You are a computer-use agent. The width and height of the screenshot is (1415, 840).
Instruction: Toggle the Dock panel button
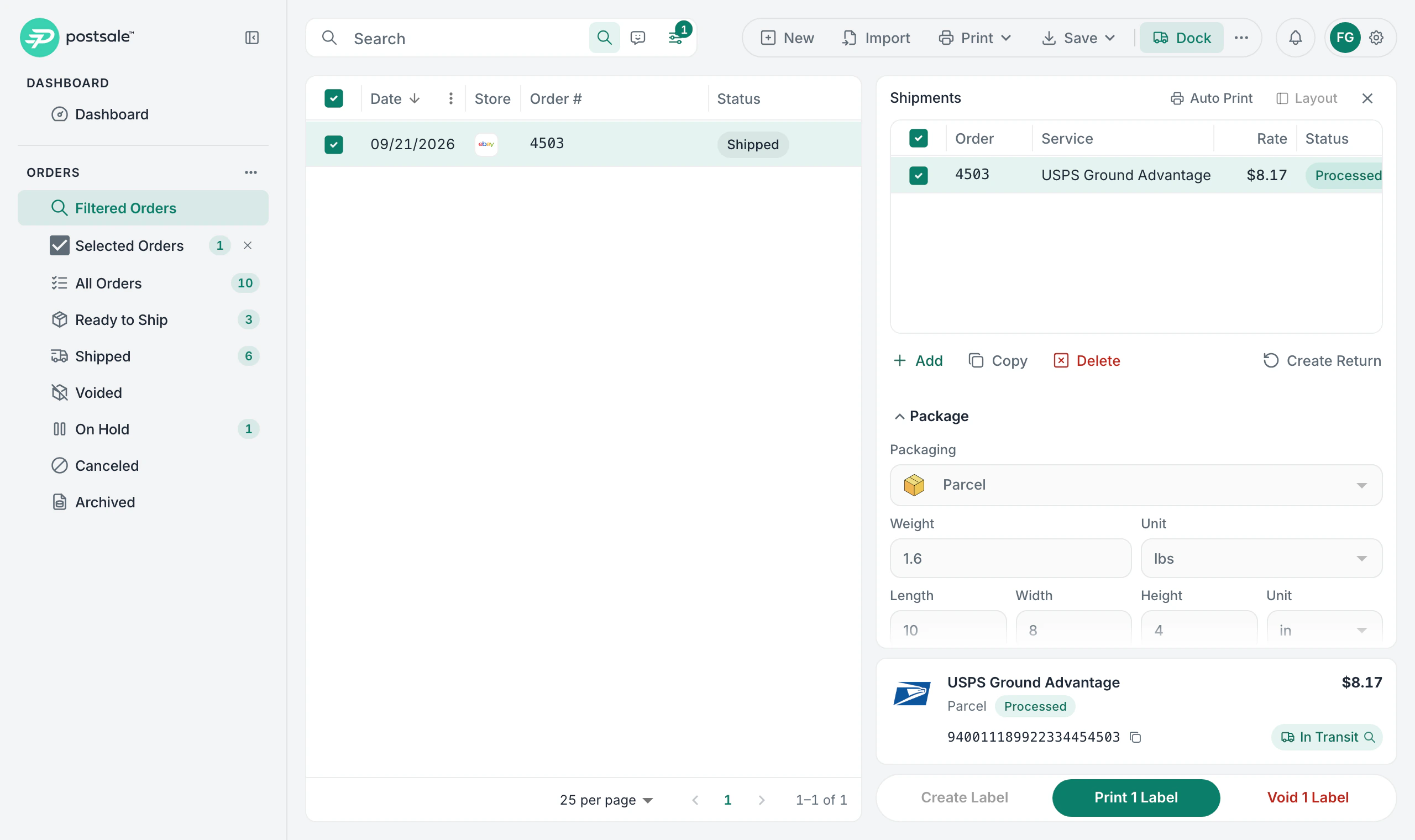1181,38
